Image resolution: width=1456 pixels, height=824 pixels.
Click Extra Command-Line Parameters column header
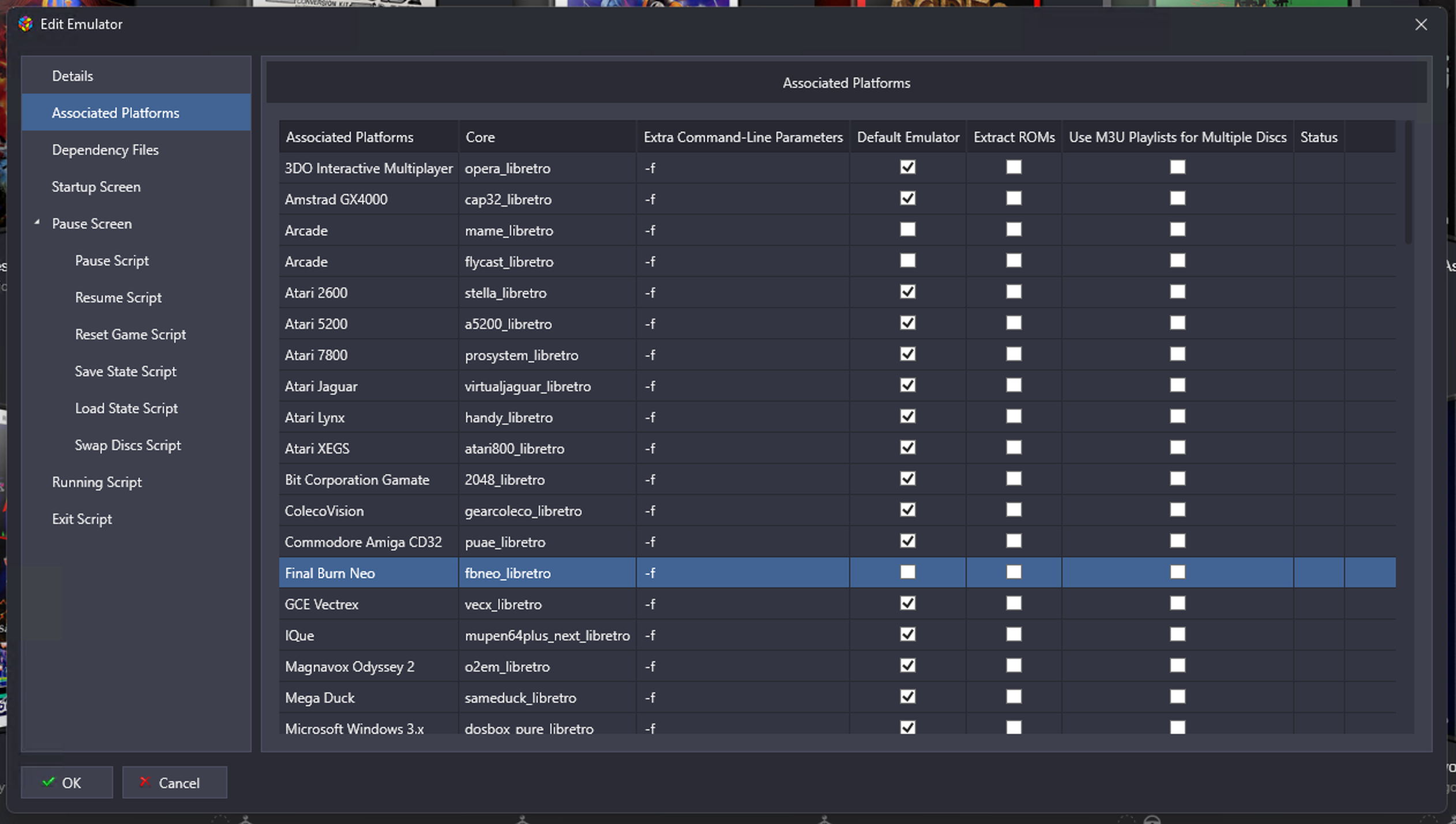point(743,137)
